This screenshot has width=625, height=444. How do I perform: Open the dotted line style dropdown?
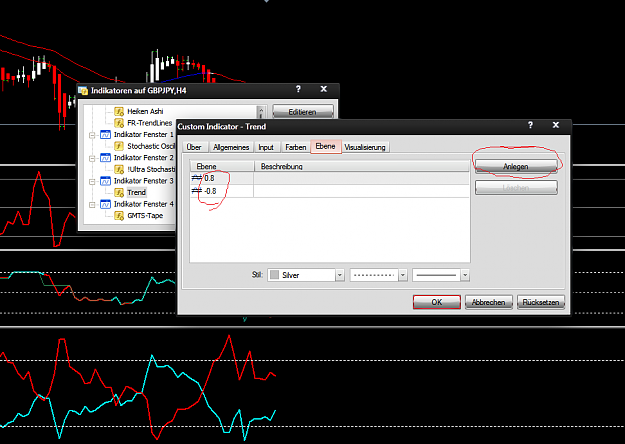click(403, 275)
